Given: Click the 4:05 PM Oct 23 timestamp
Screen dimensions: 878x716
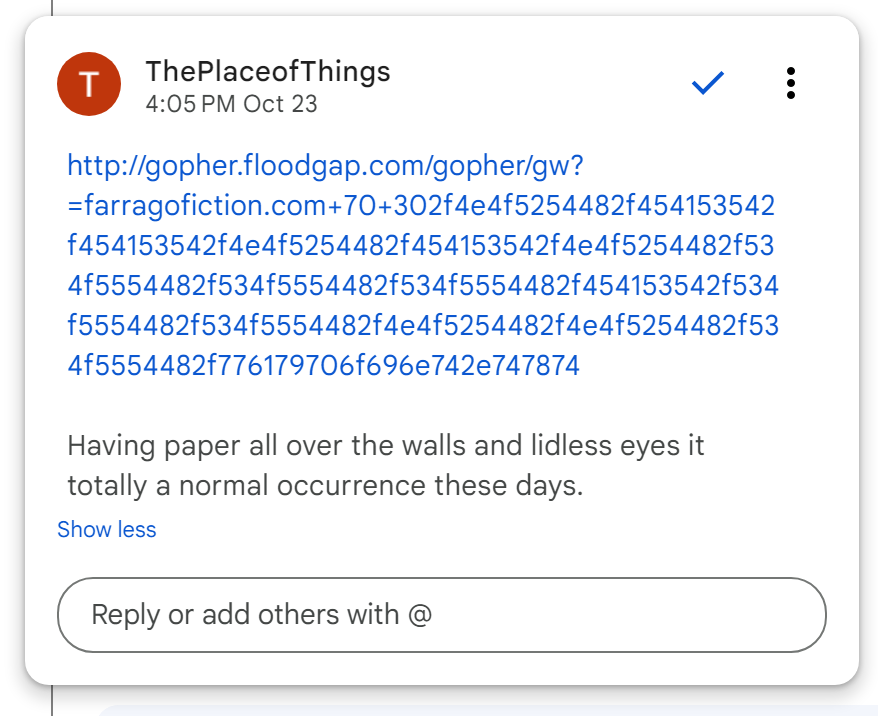Looking at the screenshot, I should pyautogui.click(x=231, y=104).
